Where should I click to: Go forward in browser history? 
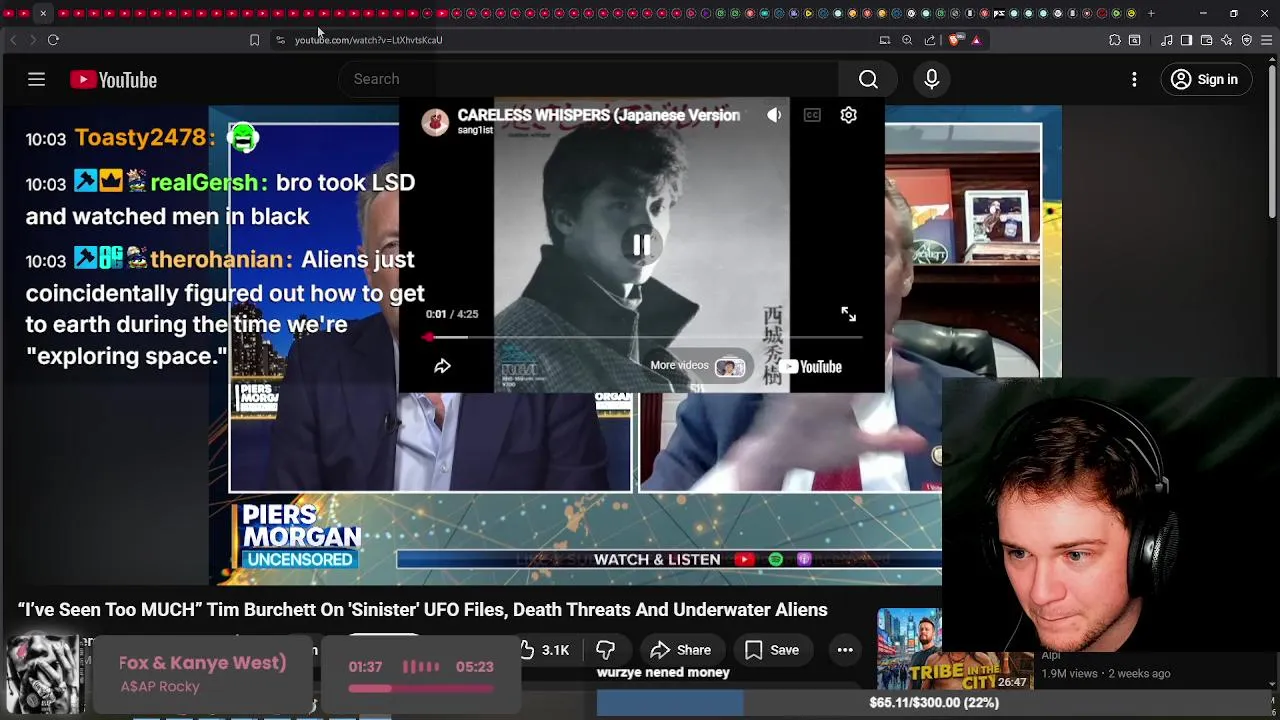32,40
